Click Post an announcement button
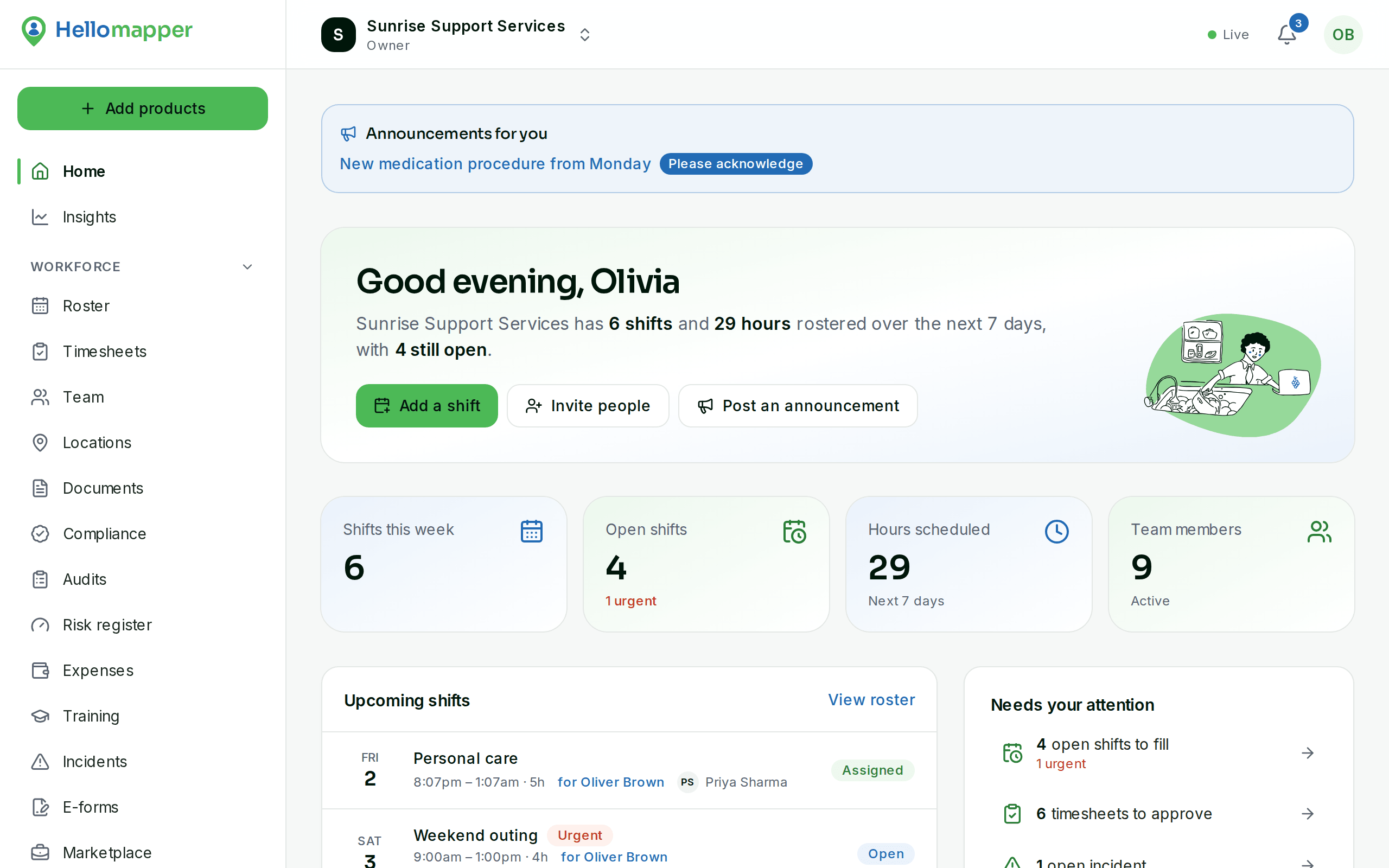The image size is (1389, 868). (x=798, y=406)
